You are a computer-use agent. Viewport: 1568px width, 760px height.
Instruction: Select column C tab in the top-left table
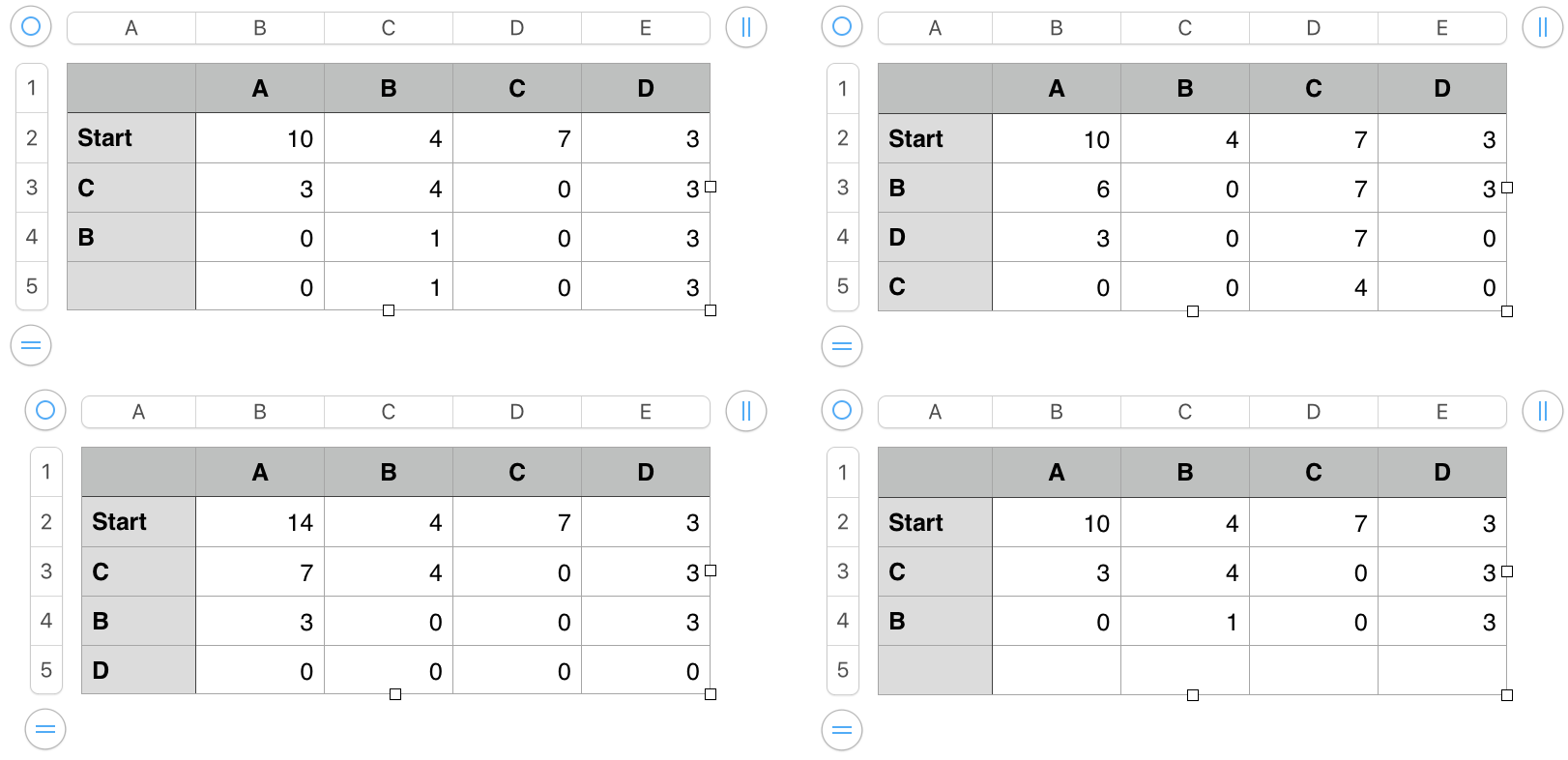(389, 28)
